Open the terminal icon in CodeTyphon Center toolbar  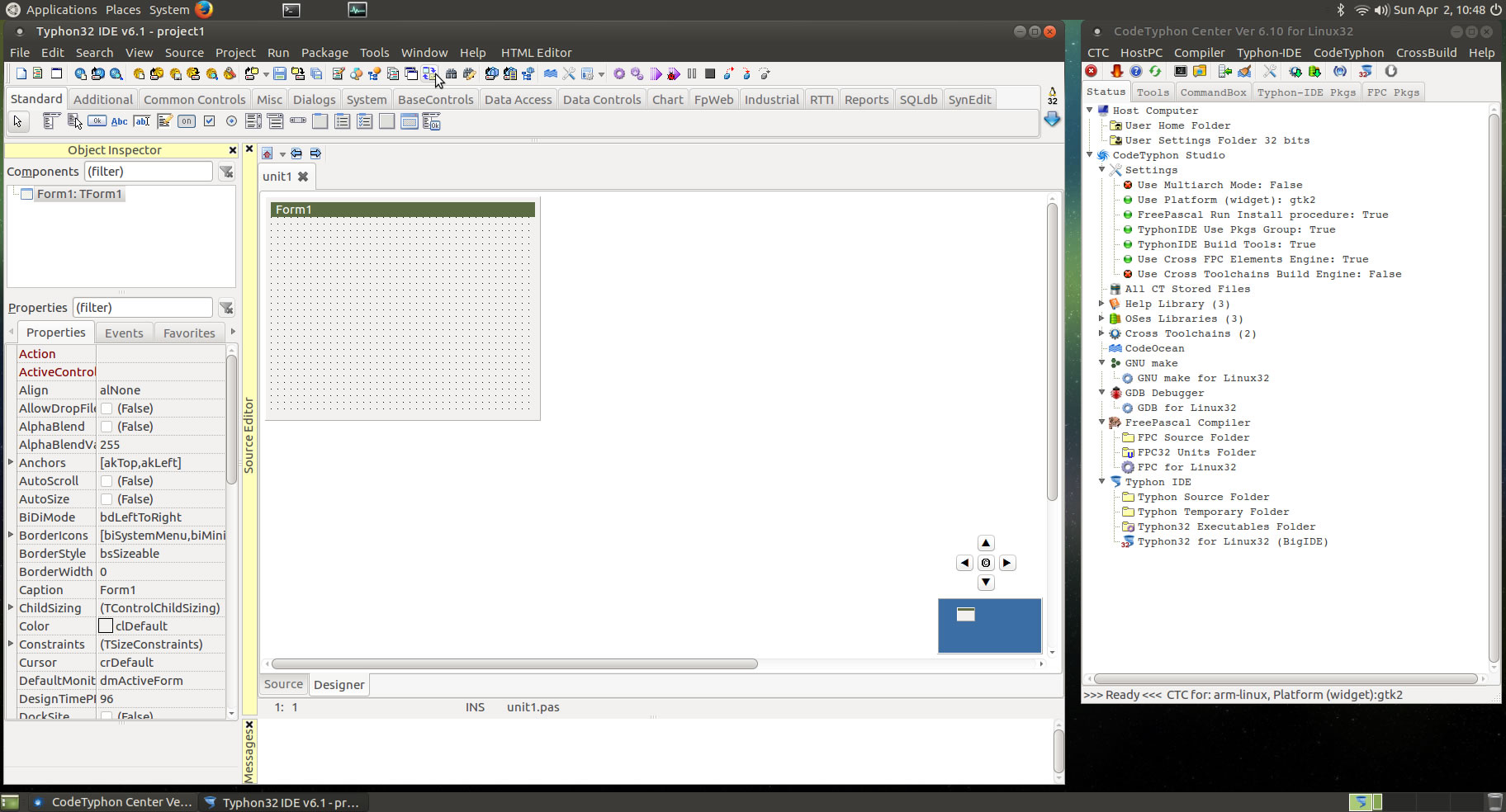point(1181,71)
